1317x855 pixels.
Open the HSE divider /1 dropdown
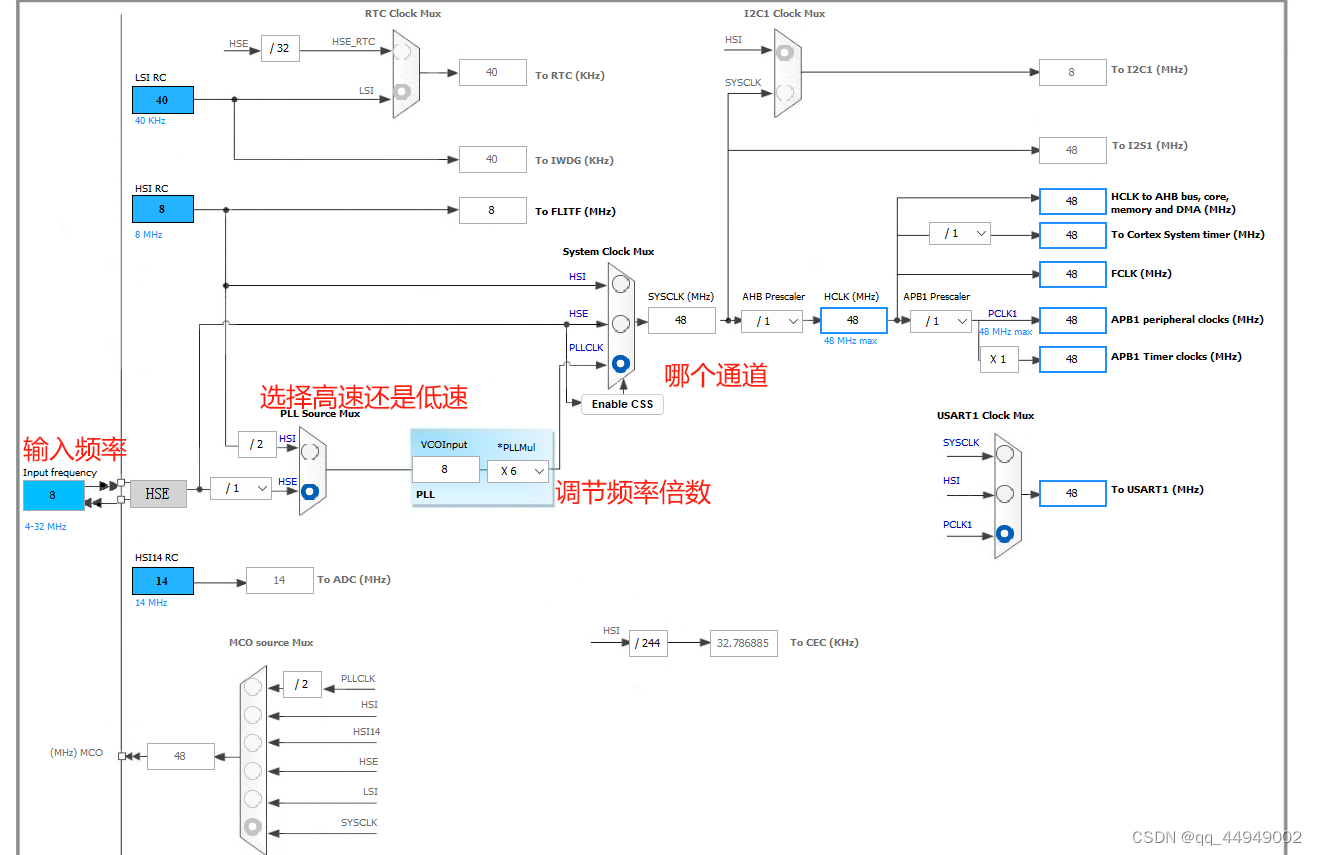pyautogui.click(x=241, y=488)
